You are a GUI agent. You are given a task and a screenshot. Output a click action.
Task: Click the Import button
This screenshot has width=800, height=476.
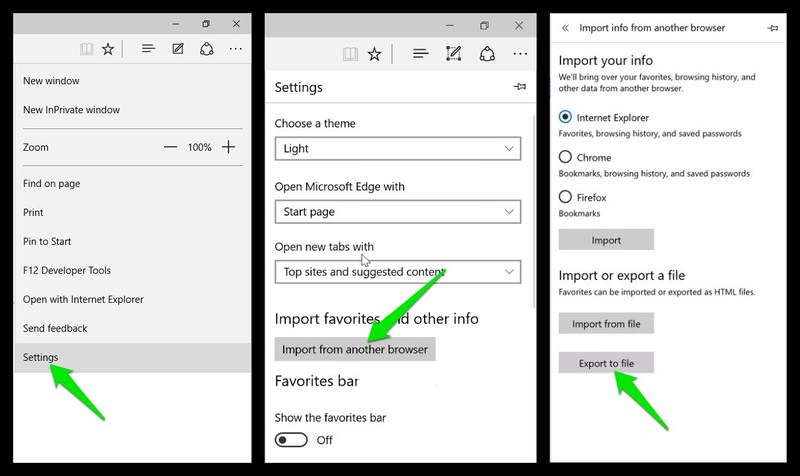(x=606, y=240)
